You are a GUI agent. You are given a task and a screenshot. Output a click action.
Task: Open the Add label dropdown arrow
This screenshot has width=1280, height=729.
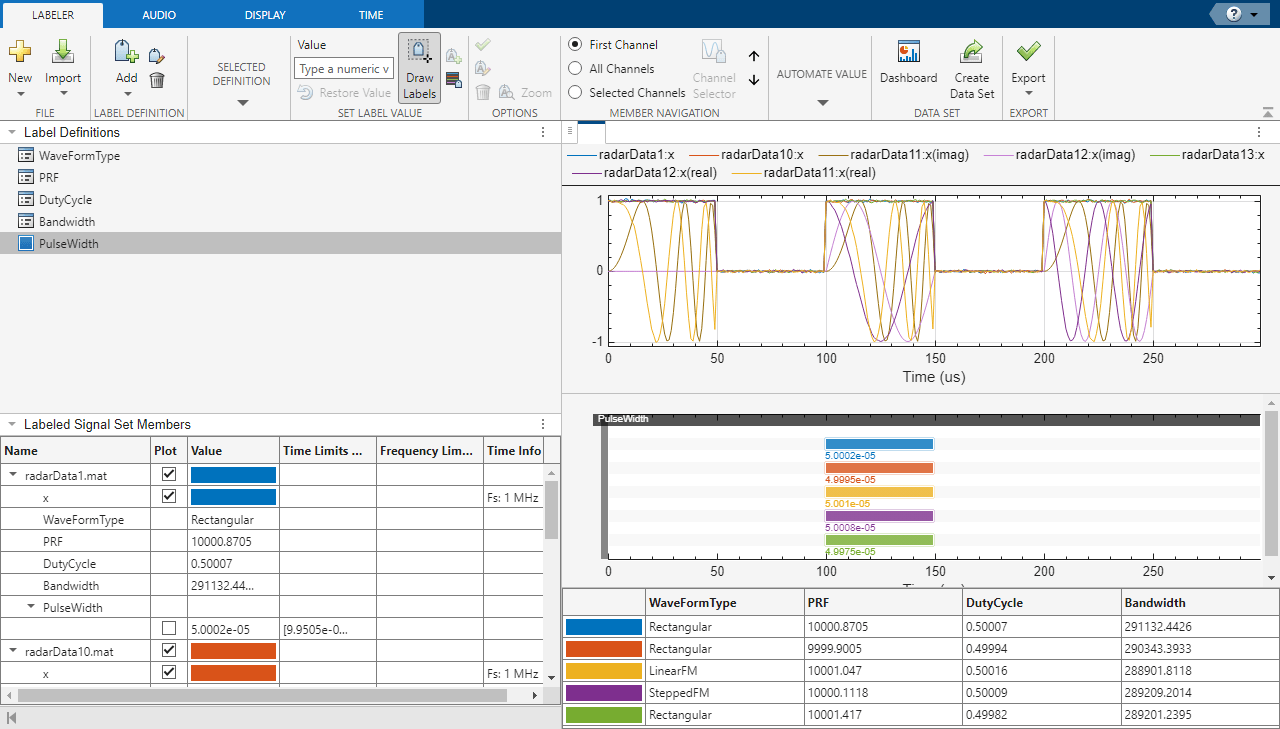tap(127, 95)
